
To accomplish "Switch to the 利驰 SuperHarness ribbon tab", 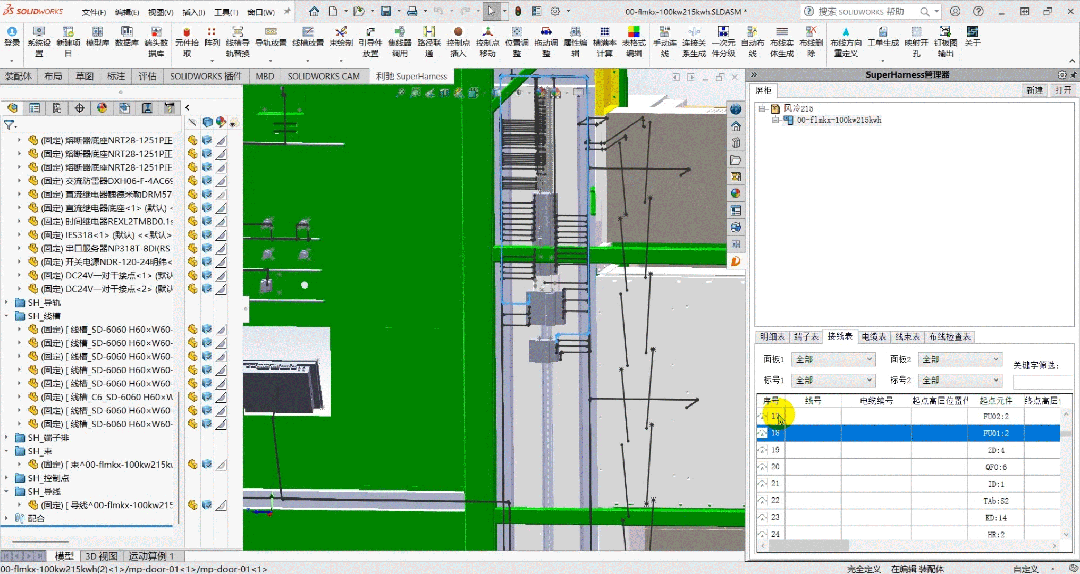I will [x=411, y=76].
